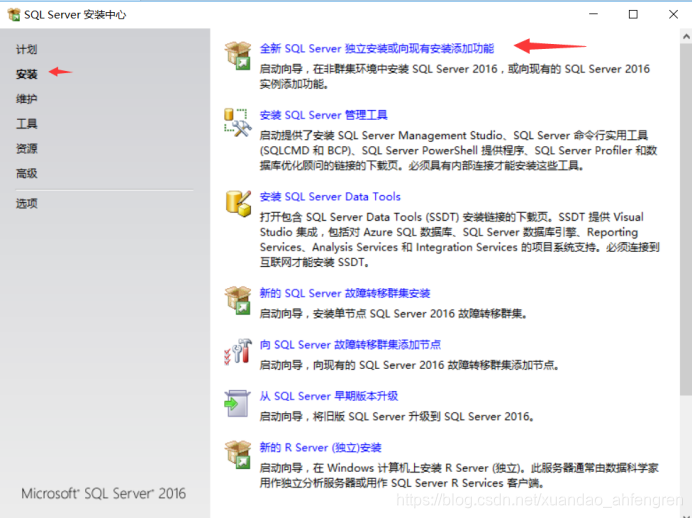Screen dimensions: 692x518
Task: Open 全新 SQL Server 独立安装或向现有安装添加功能 link
Action: [x=376, y=49]
